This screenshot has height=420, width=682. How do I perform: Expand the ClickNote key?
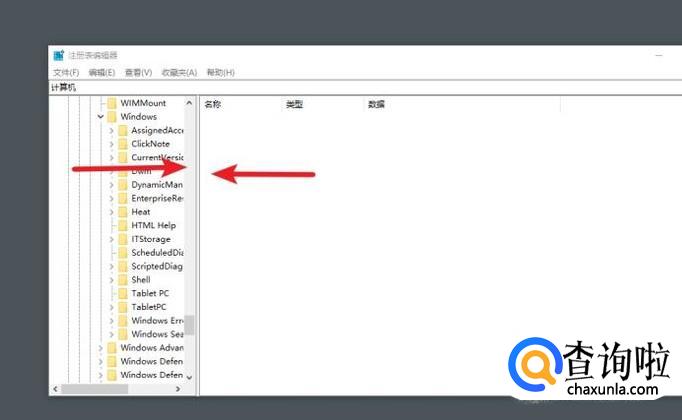tap(111, 144)
